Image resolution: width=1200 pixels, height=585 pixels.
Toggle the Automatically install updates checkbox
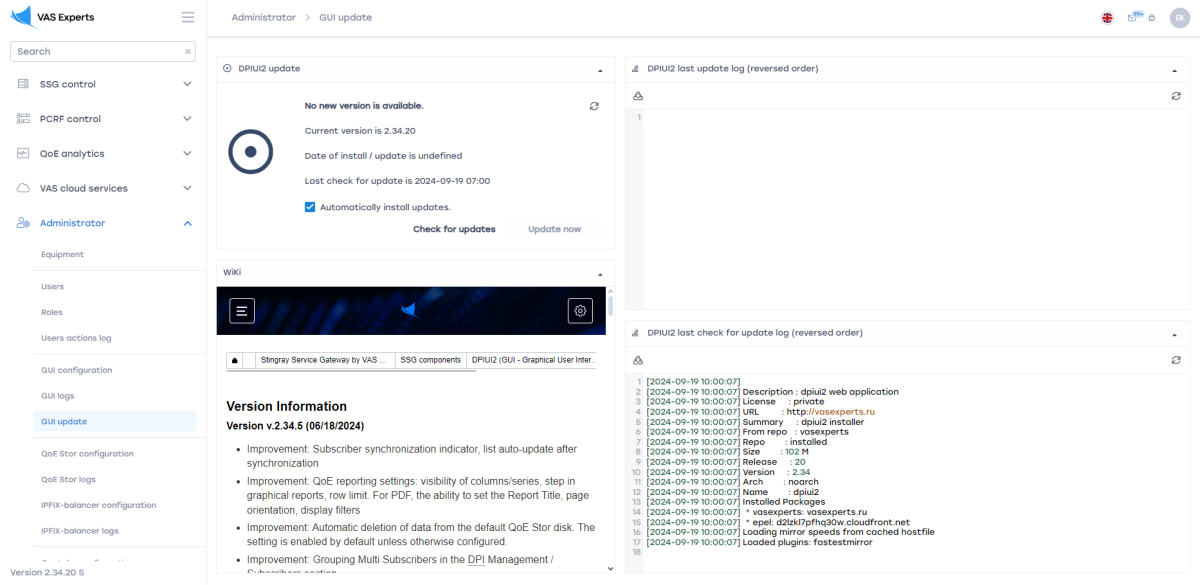pos(310,207)
